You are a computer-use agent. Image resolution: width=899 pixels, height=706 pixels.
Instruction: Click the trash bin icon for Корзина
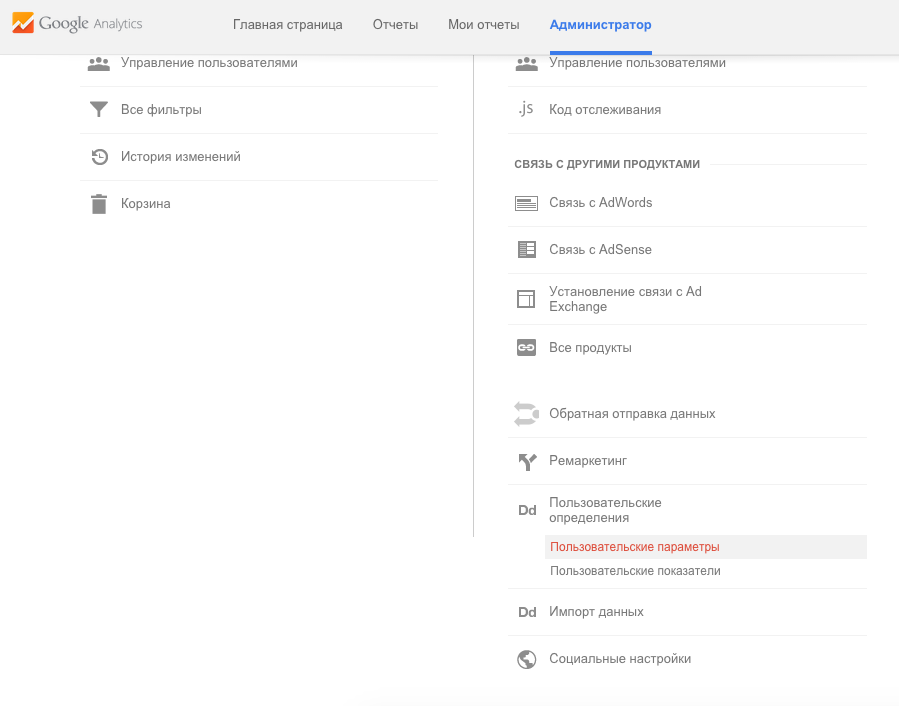click(x=99, y=204)
